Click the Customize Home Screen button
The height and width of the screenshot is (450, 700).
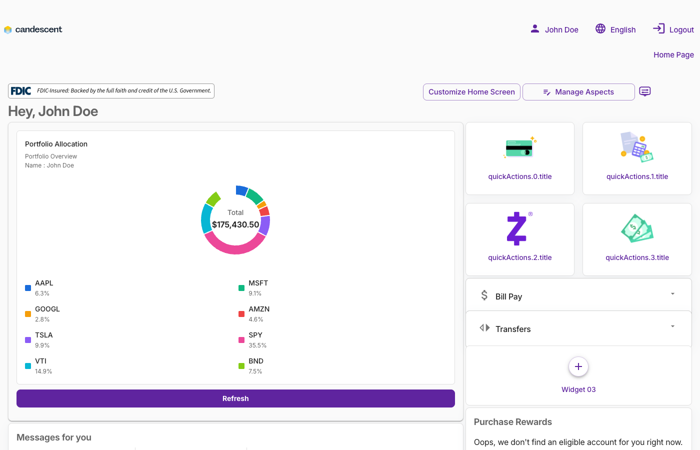click(x=471, y=92)
